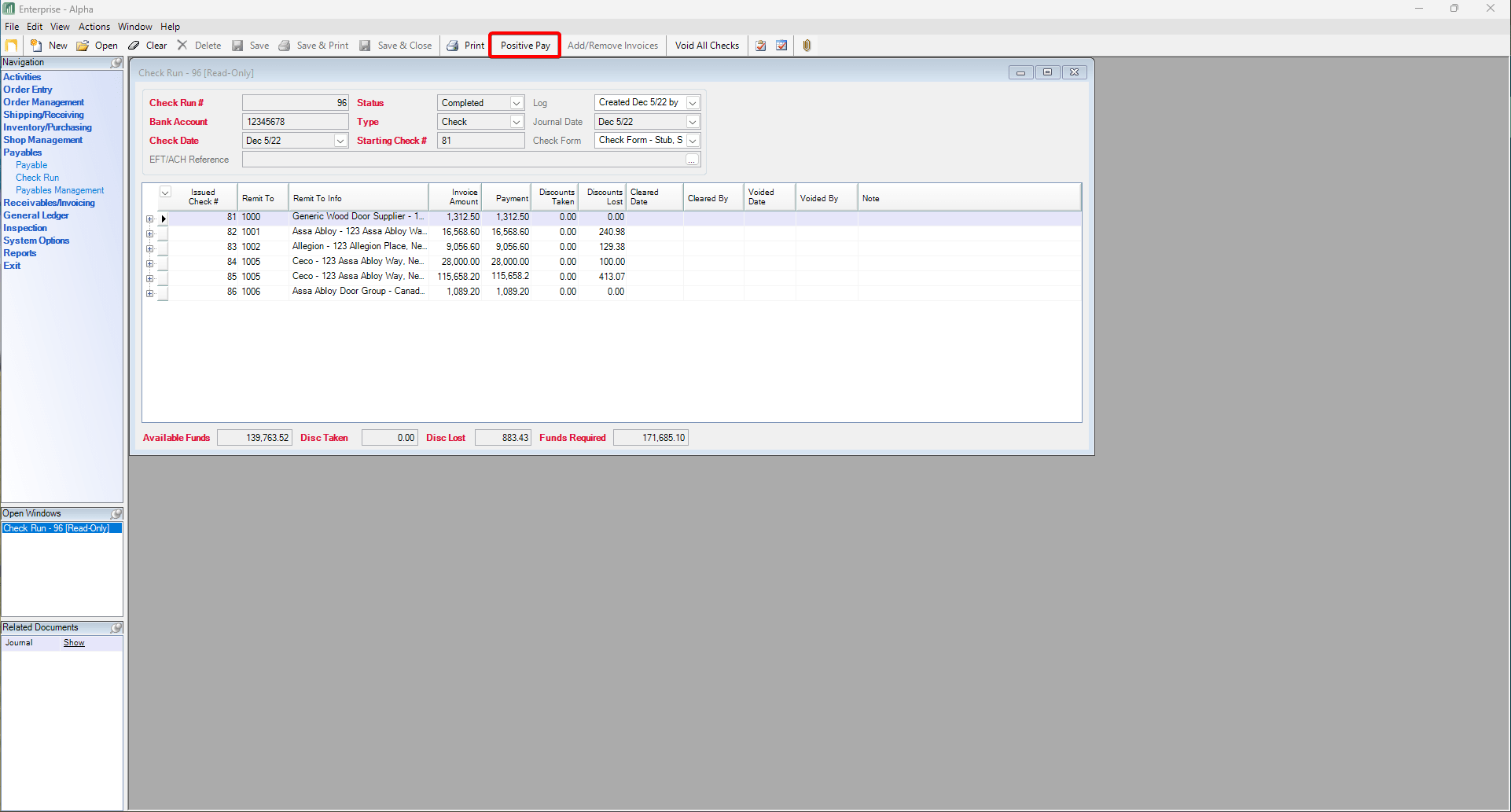The image size is (1511, 812).
Task: Select the Save & Close toolbar icon
Action: coord(365,45)
